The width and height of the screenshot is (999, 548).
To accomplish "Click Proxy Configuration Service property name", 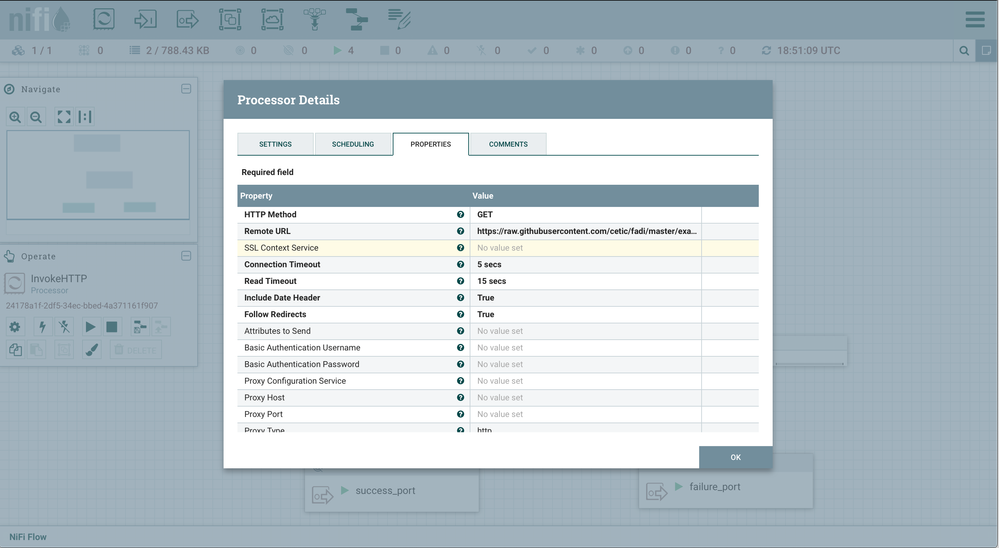I will pos(295,381).
